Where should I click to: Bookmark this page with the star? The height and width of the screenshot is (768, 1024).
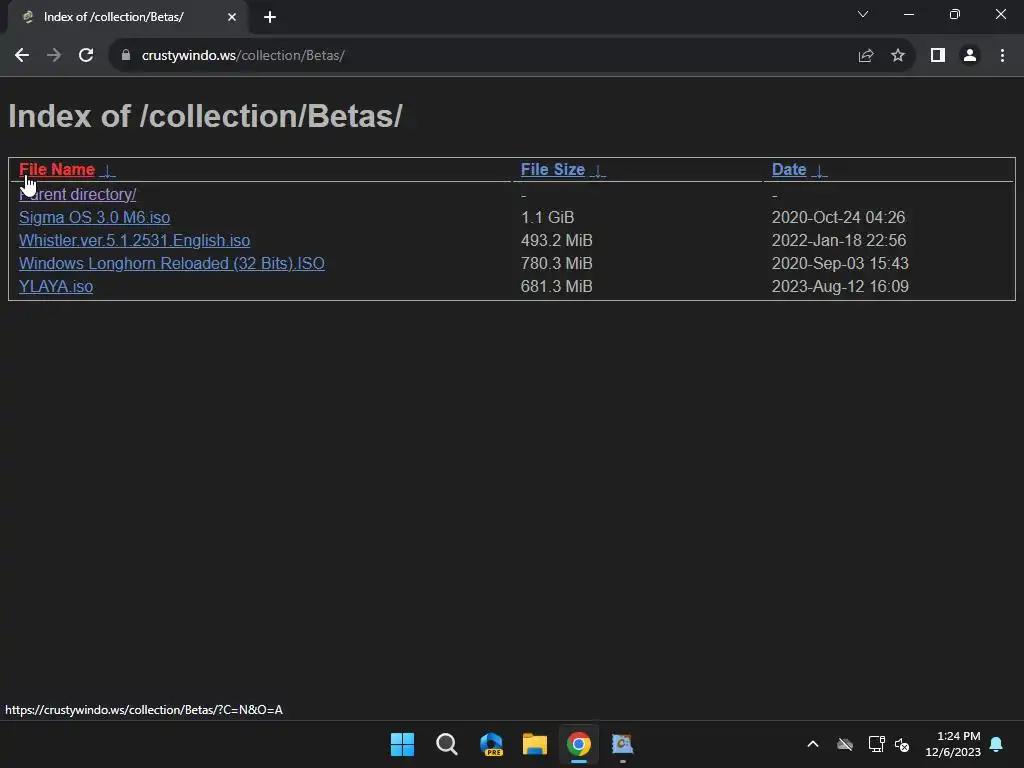pos(898,56)
